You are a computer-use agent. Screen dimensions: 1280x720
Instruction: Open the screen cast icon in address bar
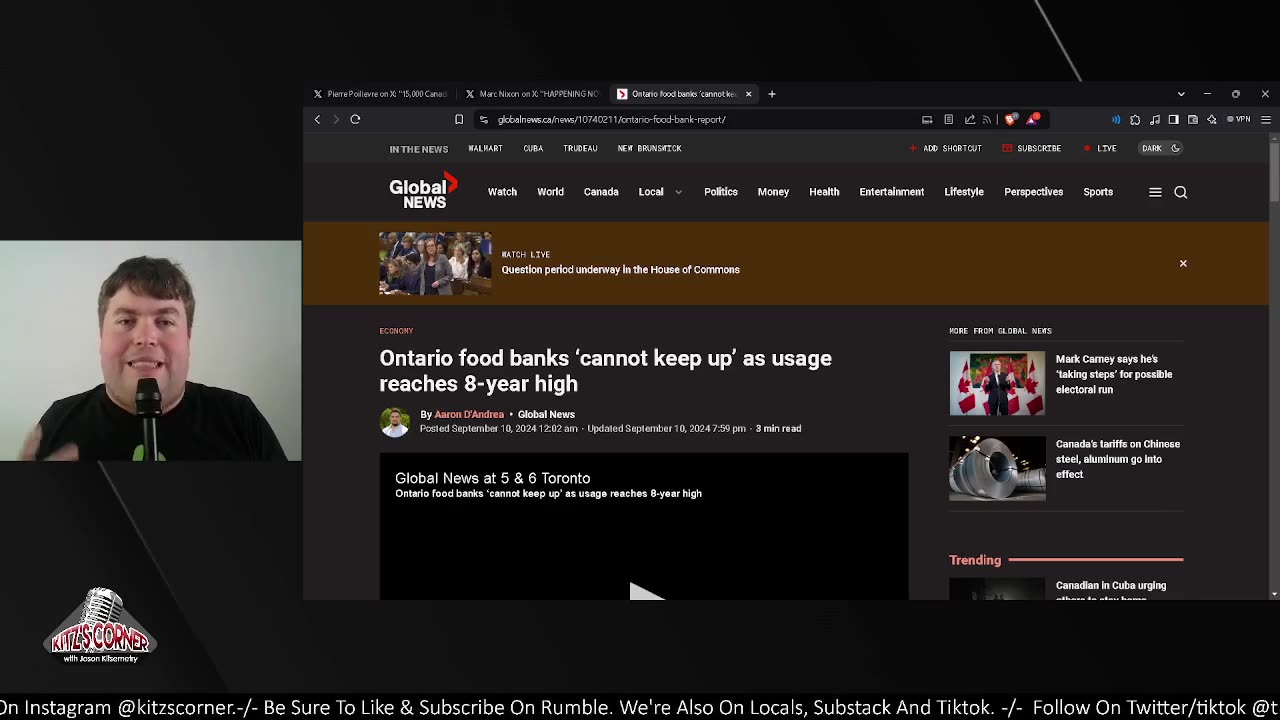[x=927, y=119]
